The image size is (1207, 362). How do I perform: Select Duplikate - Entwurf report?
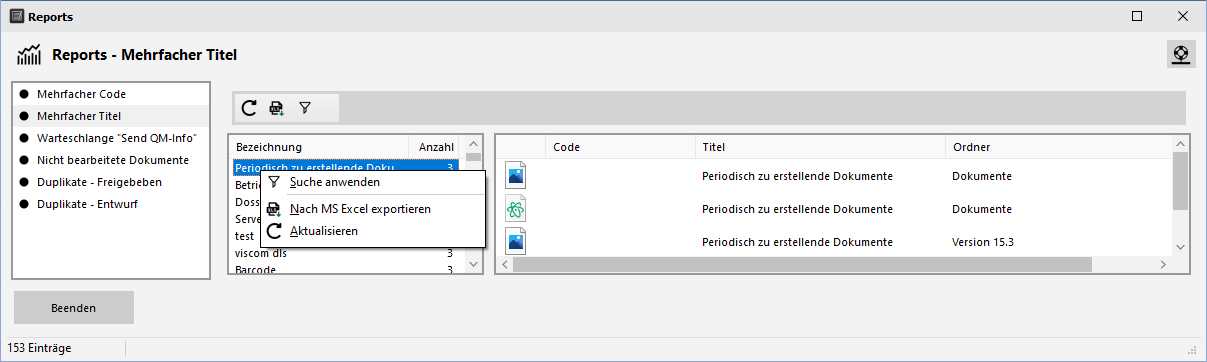[x=111, y=204]
